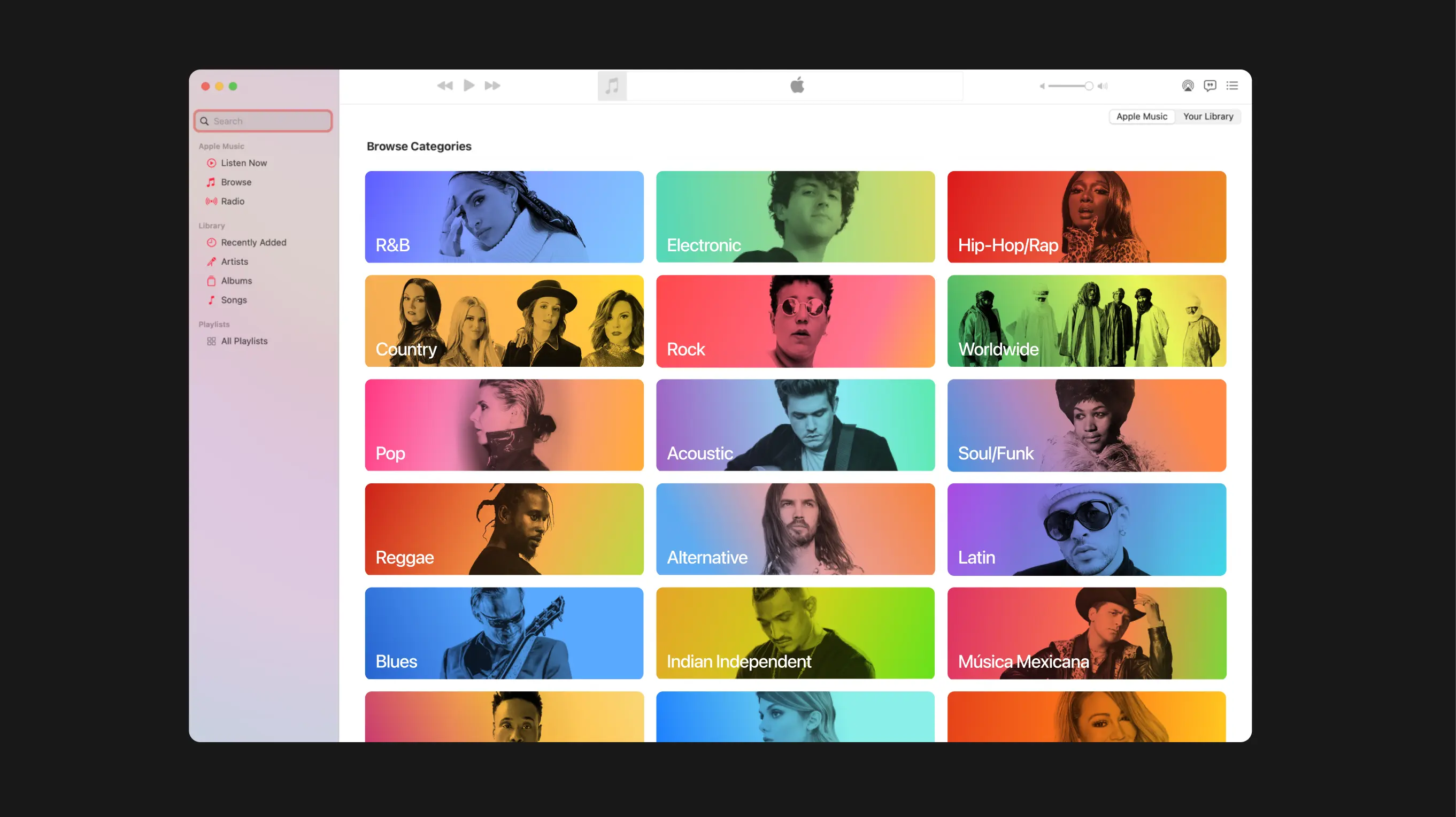
Task: Open the Acoustic category card
Action: [795, 425]
